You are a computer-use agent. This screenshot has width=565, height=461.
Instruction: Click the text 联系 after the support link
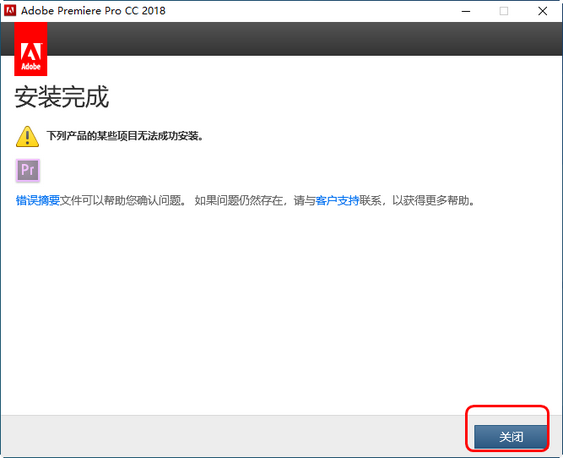pos(370,200)
